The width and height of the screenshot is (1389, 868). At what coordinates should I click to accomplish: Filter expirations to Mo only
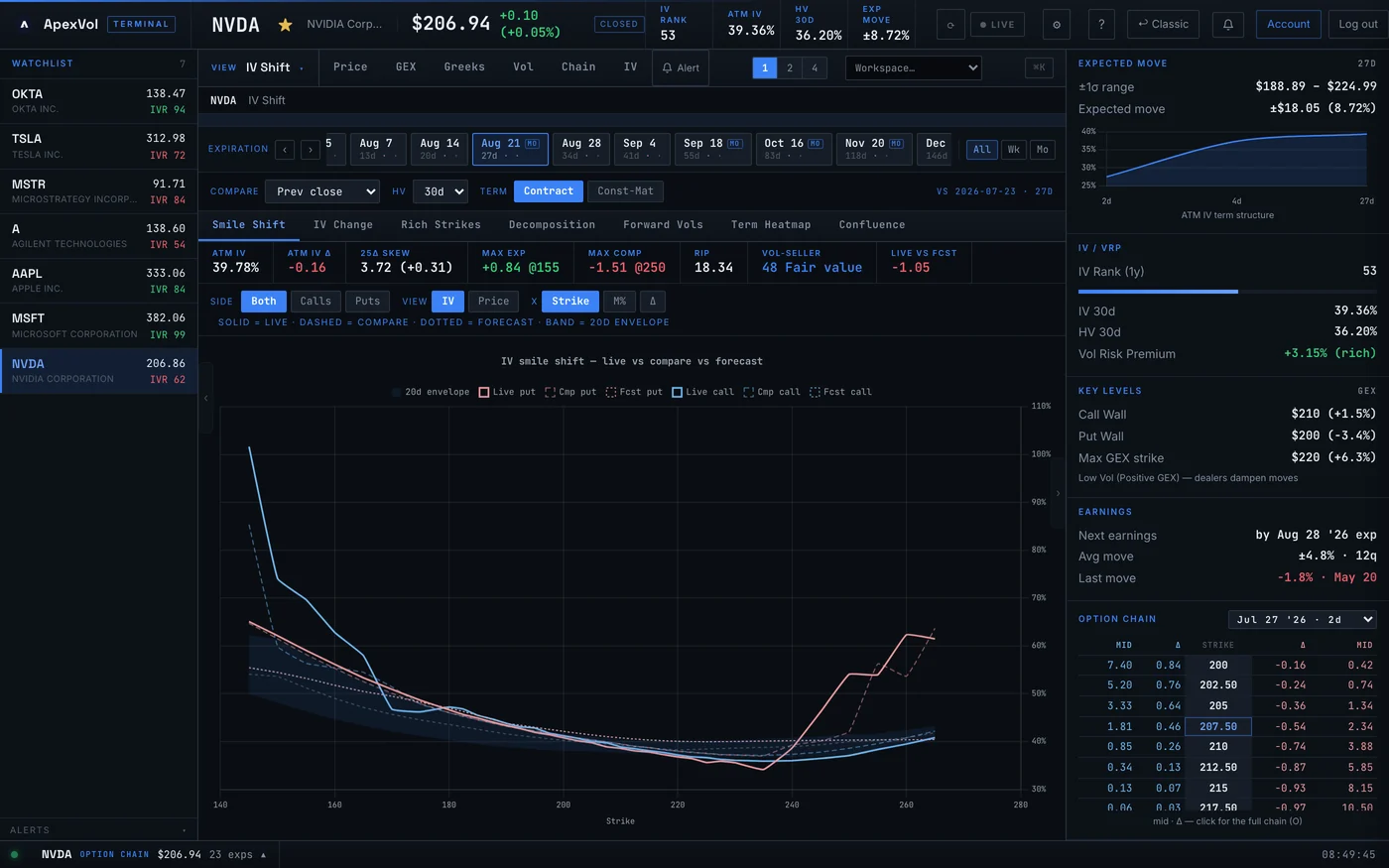1042,149
